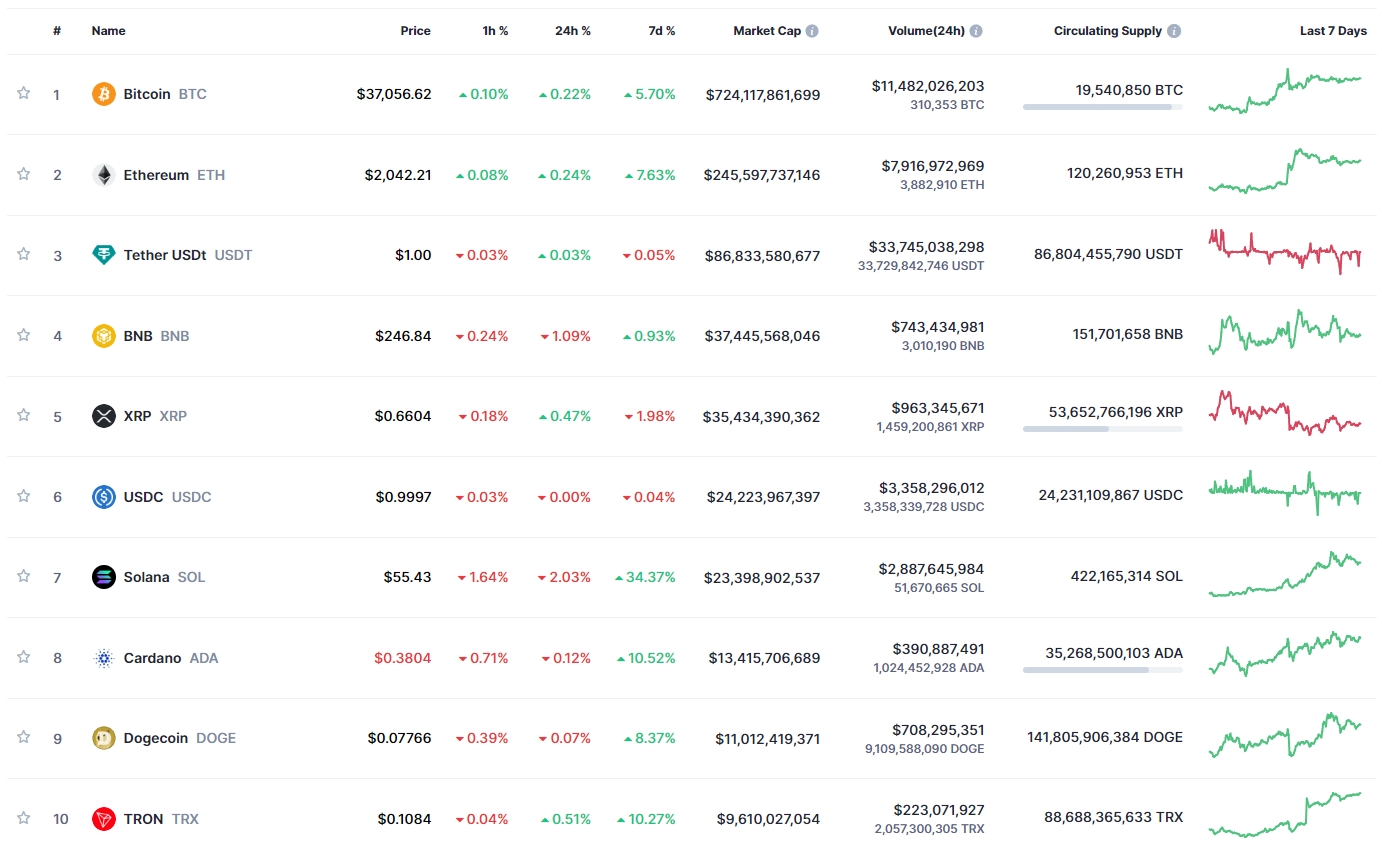The width and height of the screenshot is (1382, 855).
Task: Sort by rank using the # header
Action: (x=57, y=31)
